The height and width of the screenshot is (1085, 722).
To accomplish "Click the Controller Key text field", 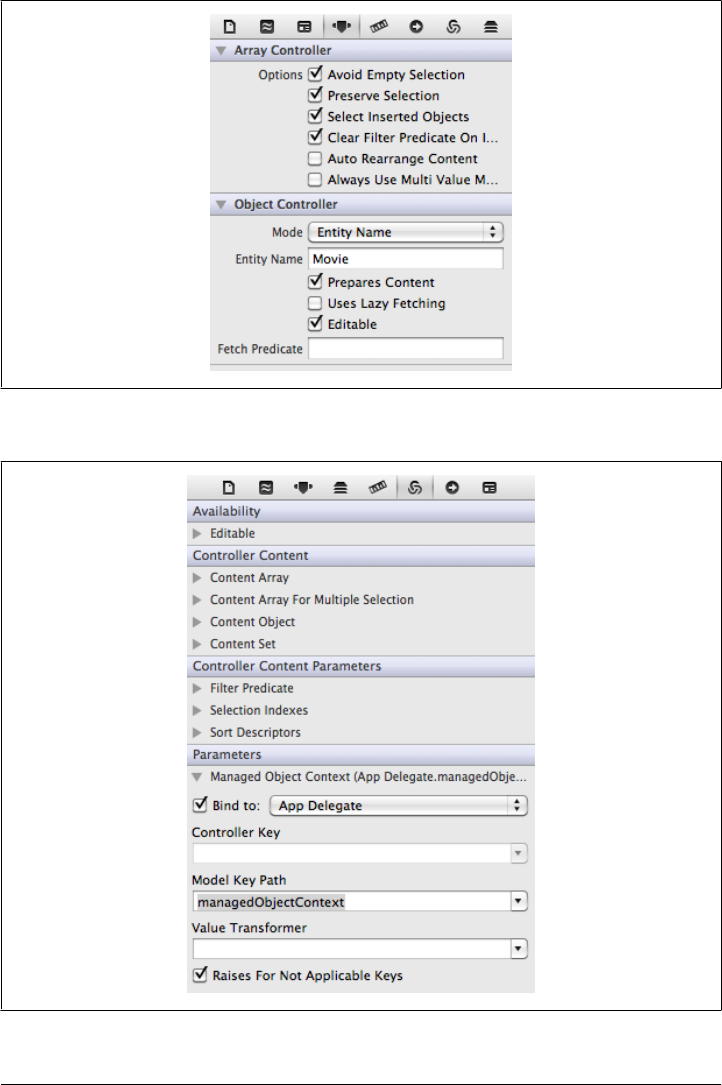I will (352, 854).
